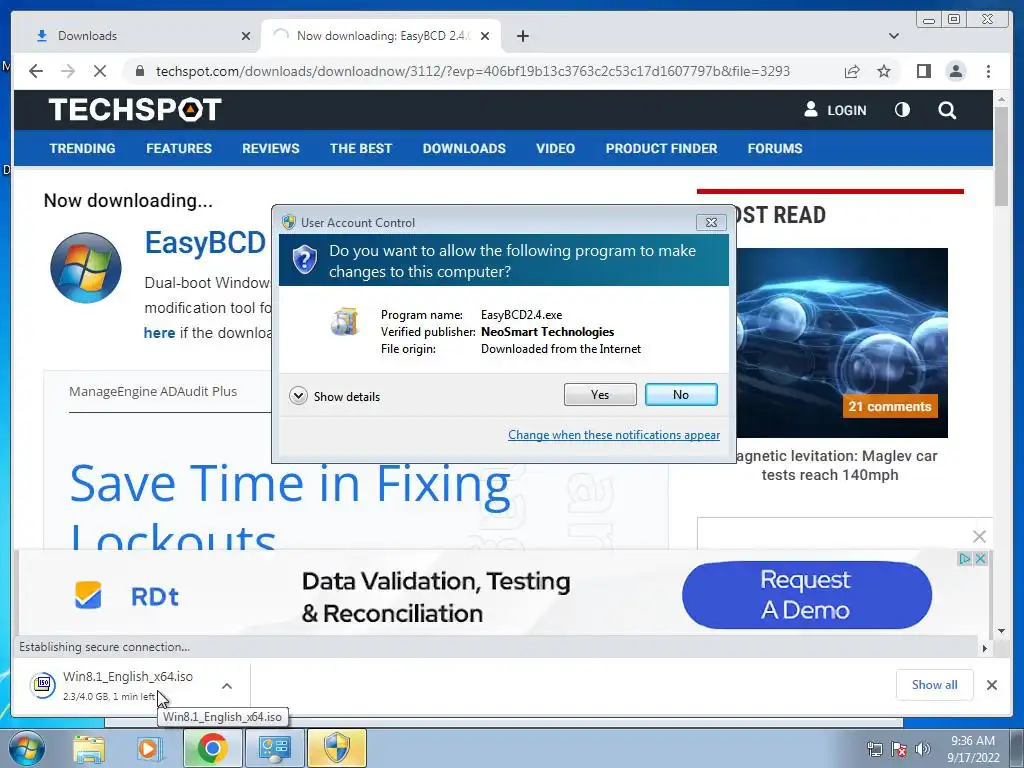The width and height of the screenshot is (1024, 768).
Task: Open VIDEO menu item
Action: (555, 148)
